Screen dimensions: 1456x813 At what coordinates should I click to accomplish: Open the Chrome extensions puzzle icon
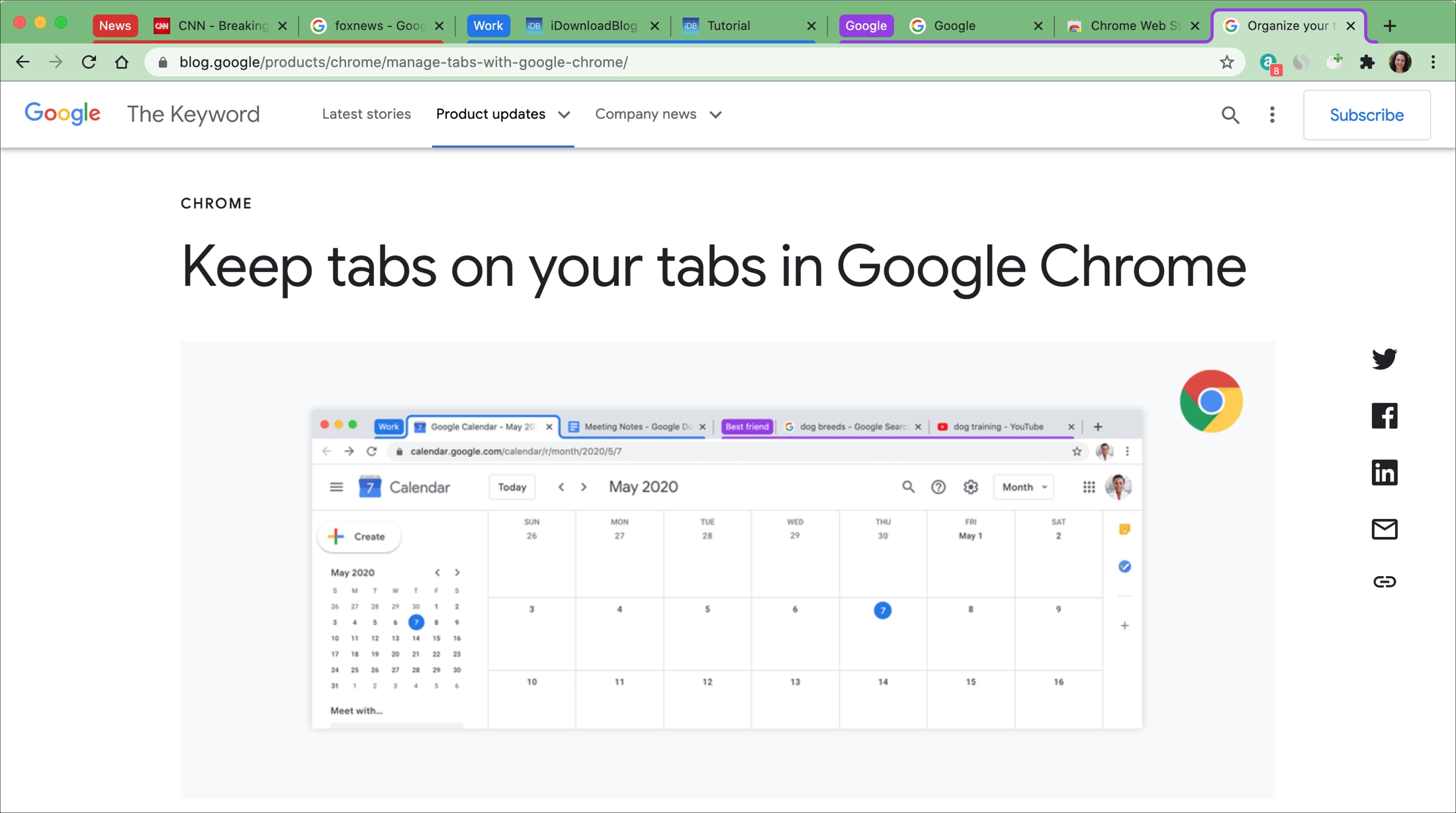coord(1367,62)
